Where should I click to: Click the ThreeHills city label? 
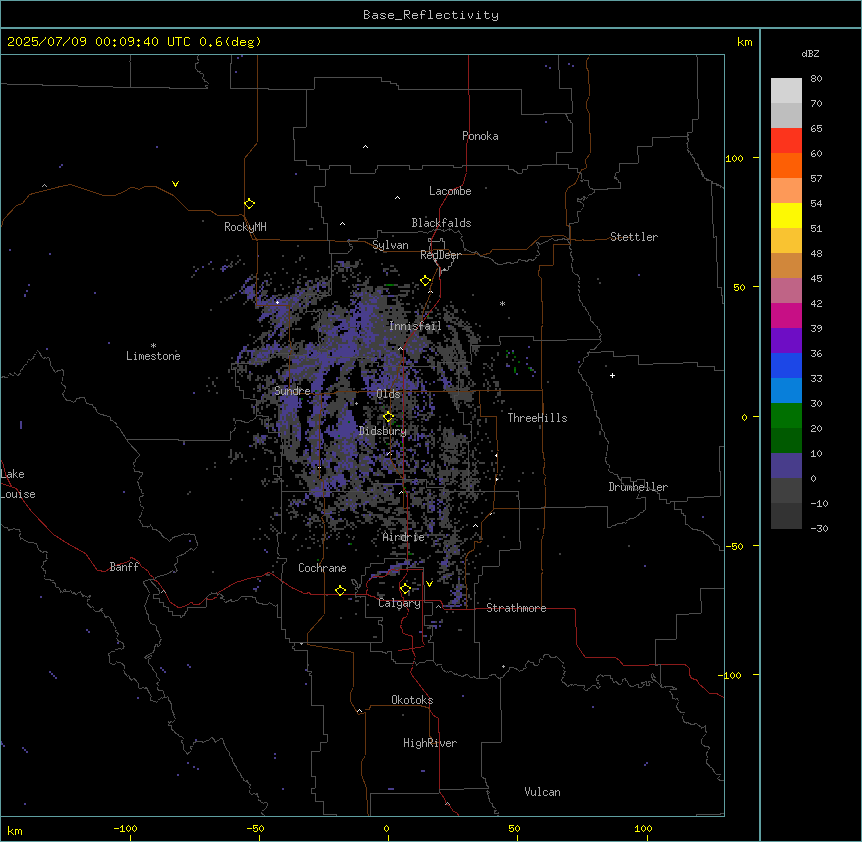point(537,418)
